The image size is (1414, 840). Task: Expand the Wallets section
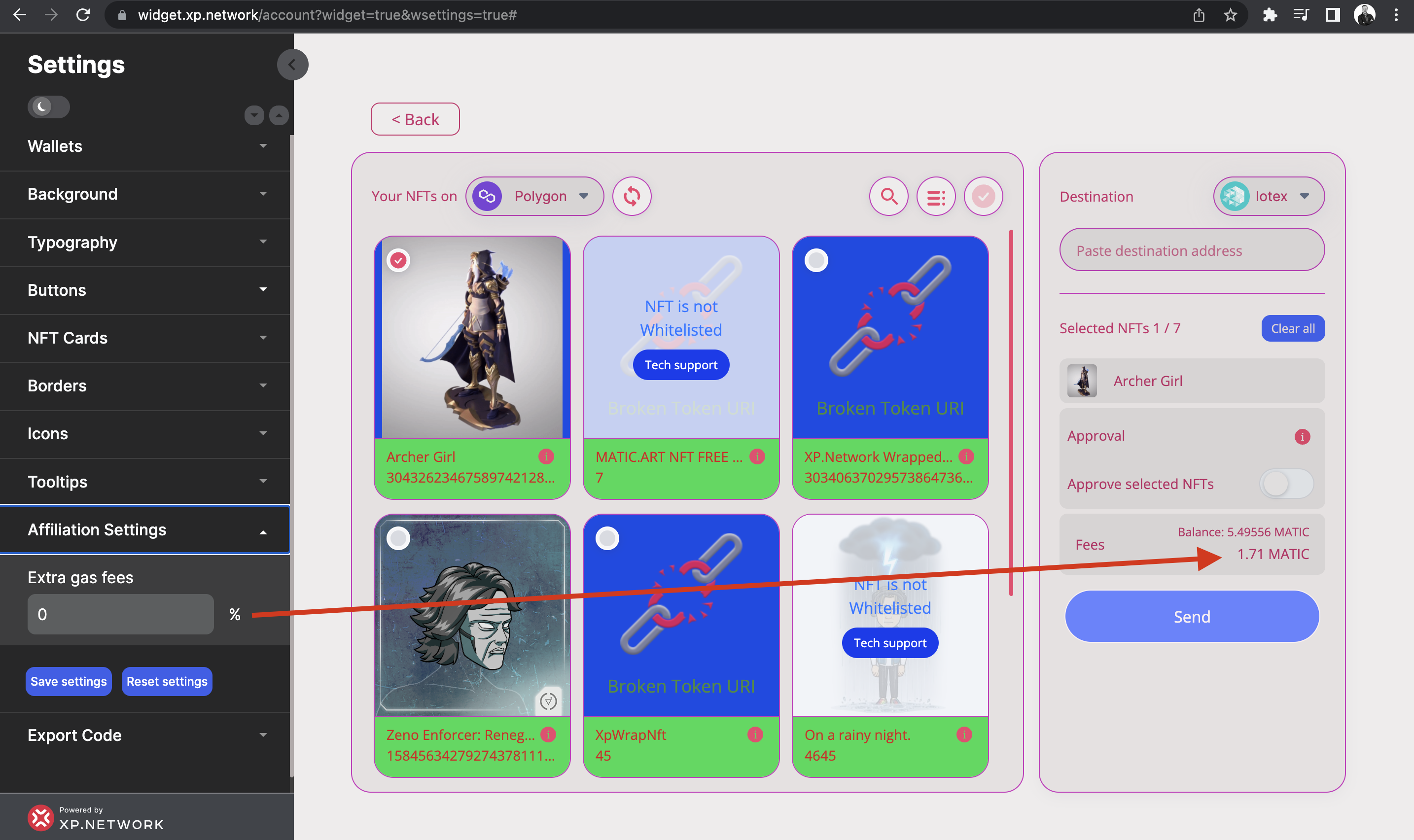pos(145,146)
